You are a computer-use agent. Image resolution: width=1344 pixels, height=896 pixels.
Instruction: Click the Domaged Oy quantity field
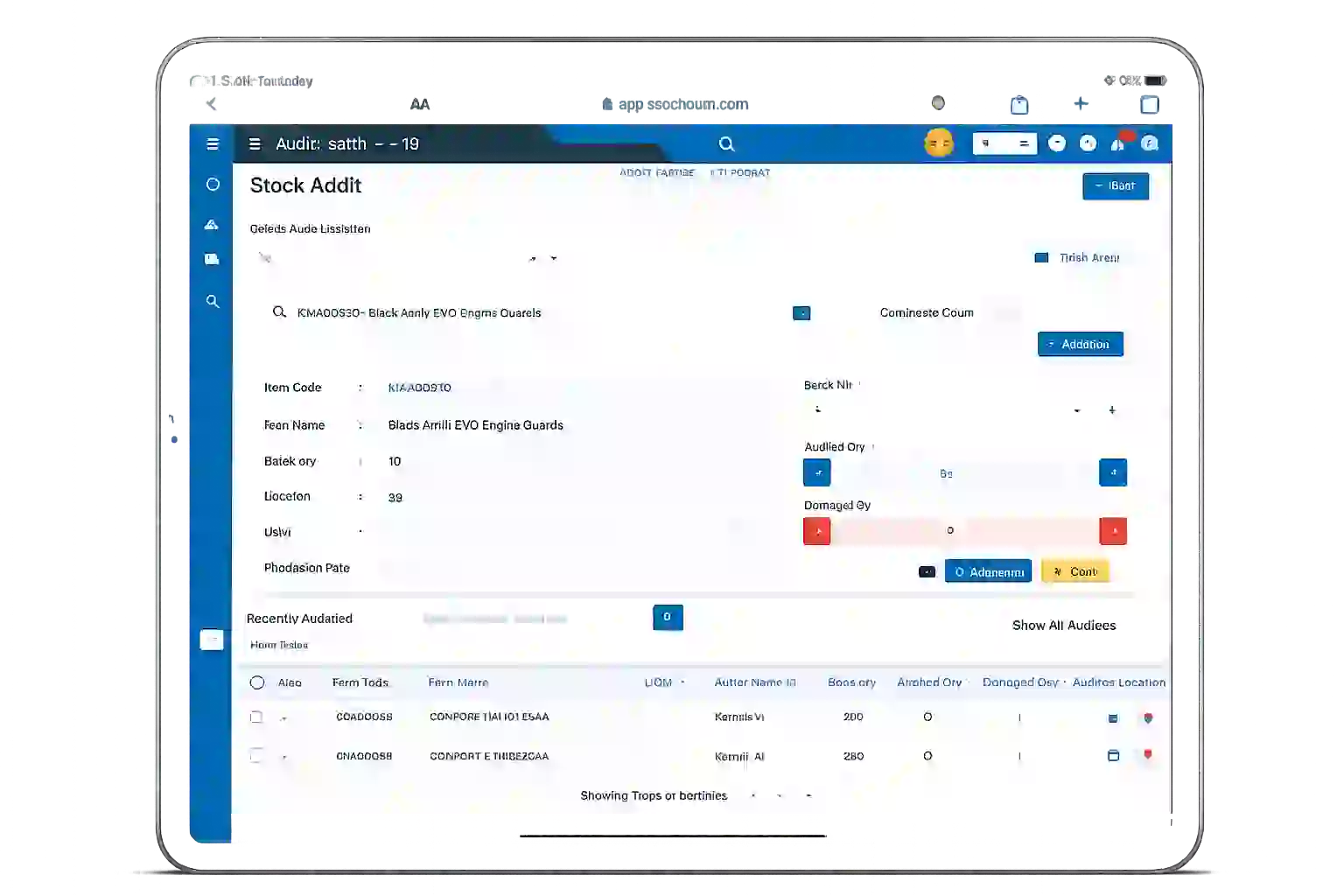coord(965,531)
